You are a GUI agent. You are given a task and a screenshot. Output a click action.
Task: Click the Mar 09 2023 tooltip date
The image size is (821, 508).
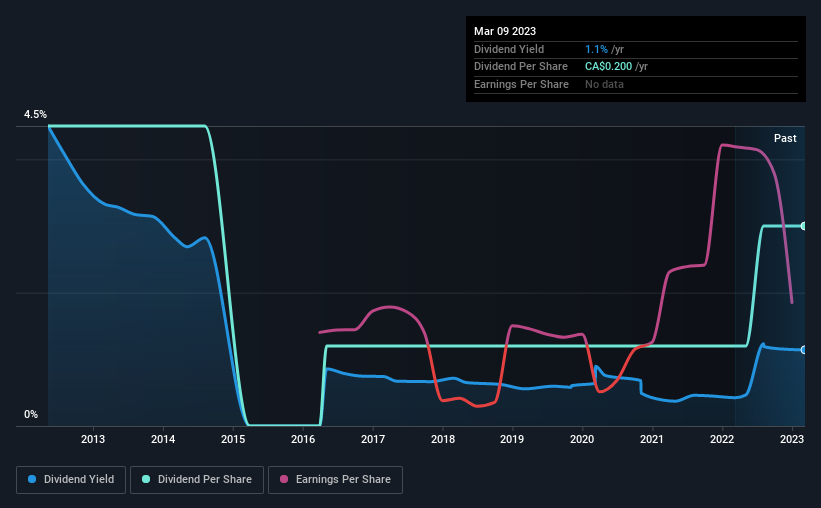(505, 31)
